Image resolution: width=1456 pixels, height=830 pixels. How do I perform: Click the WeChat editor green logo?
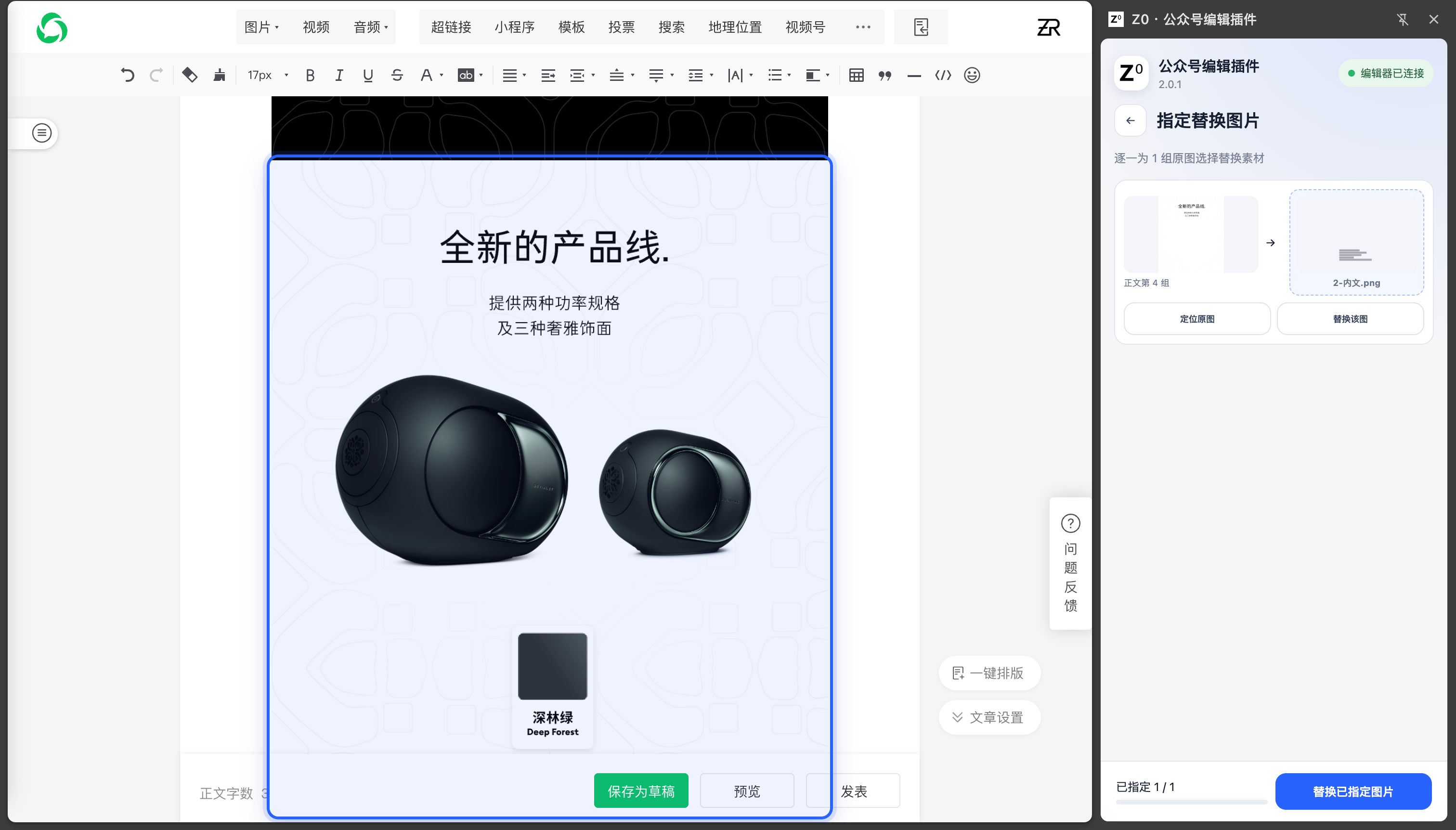tap(52, 28)
